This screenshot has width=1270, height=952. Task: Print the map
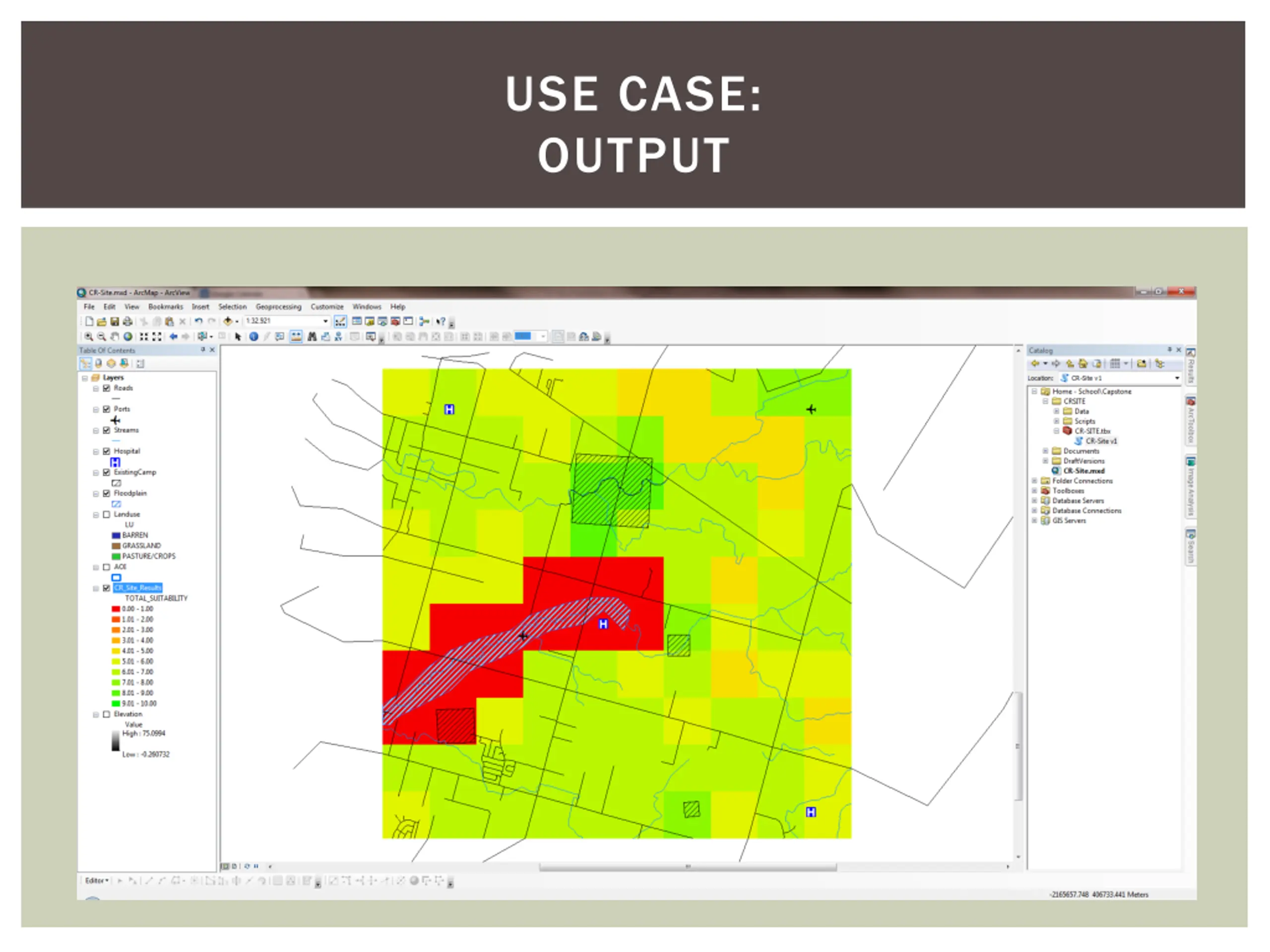(127, 321)
